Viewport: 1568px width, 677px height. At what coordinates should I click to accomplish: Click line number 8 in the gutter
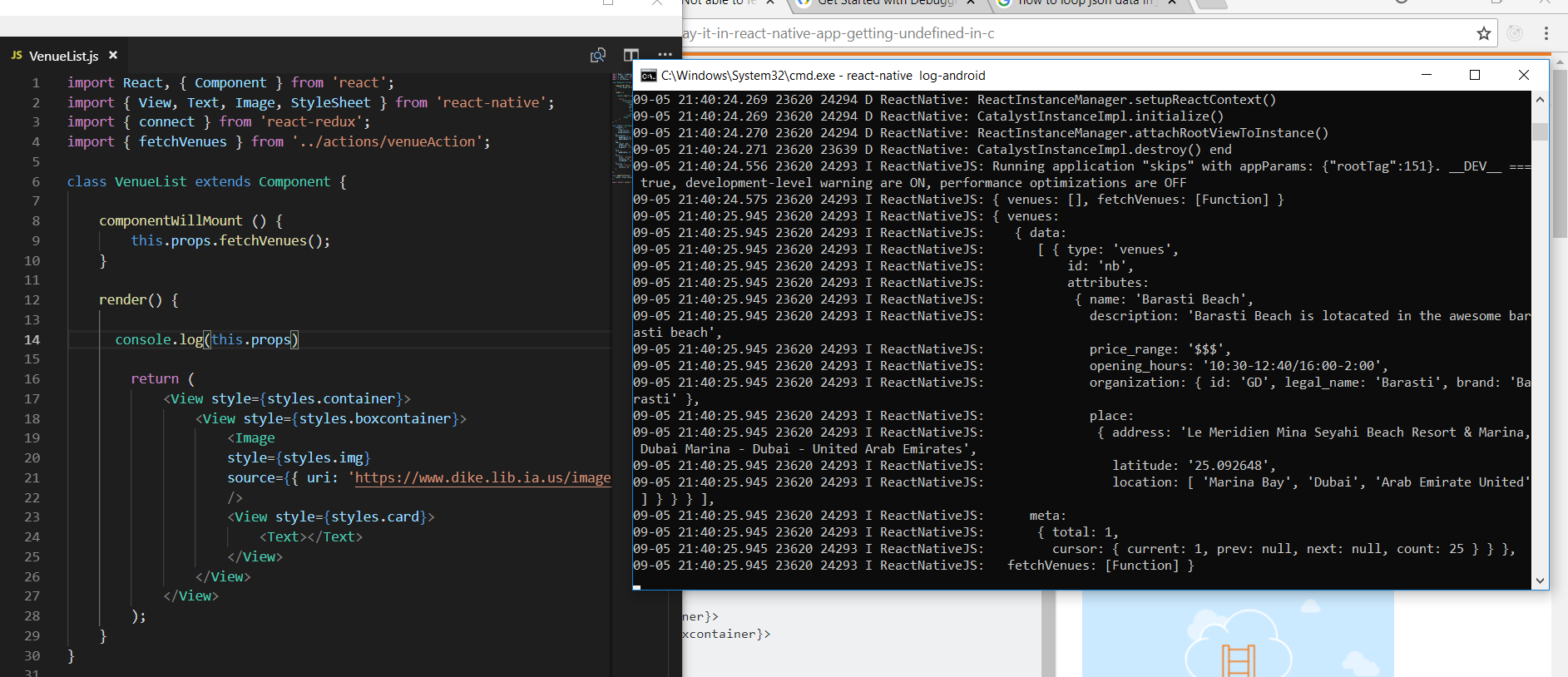point(36,220)
